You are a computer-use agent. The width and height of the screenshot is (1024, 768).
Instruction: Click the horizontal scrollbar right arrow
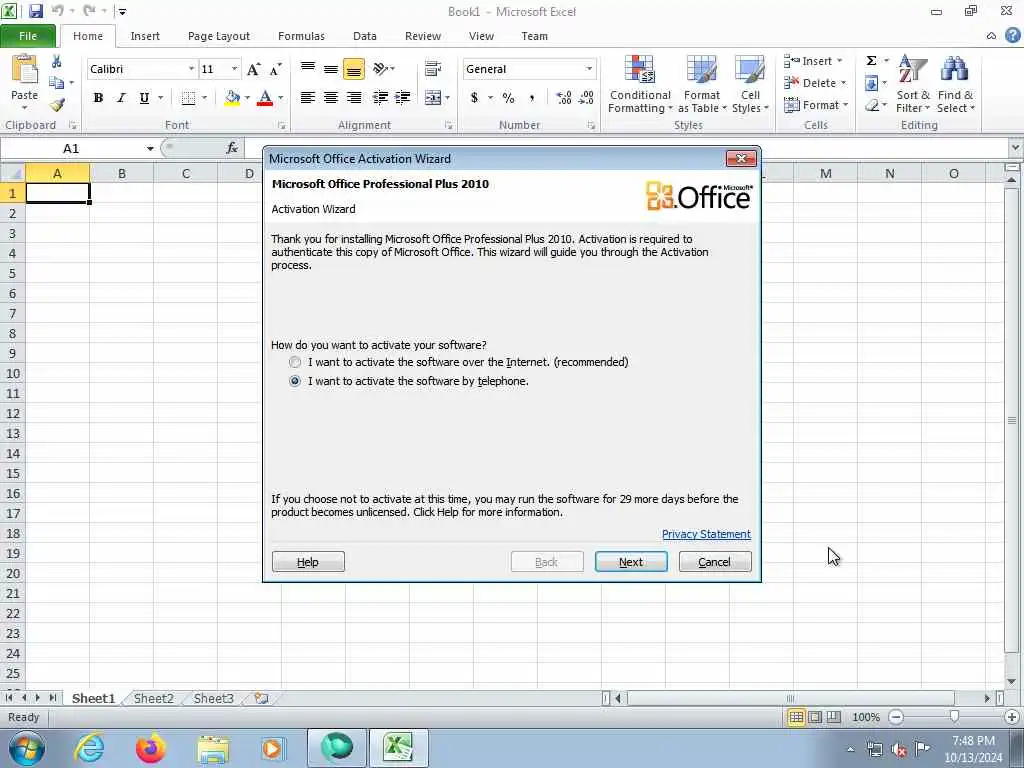tap(987, 698)
